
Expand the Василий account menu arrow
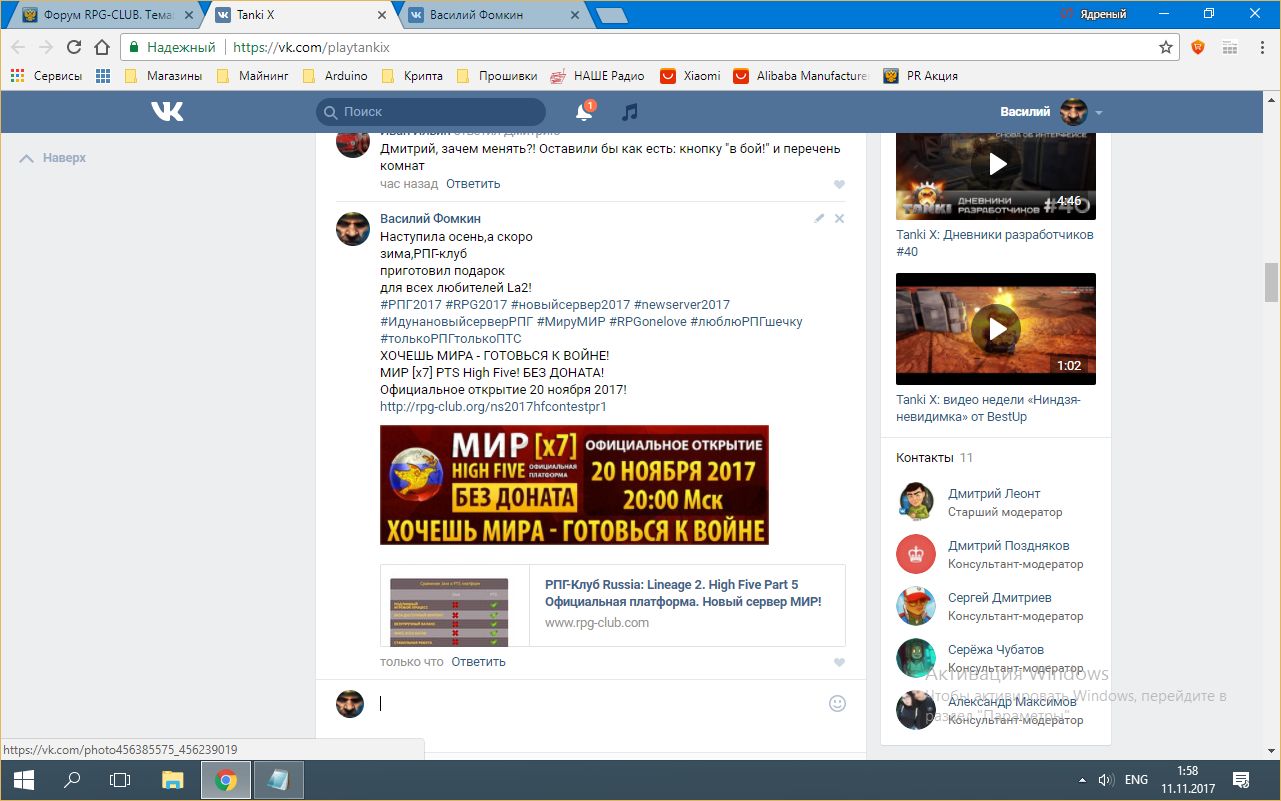click(1098, 113)
